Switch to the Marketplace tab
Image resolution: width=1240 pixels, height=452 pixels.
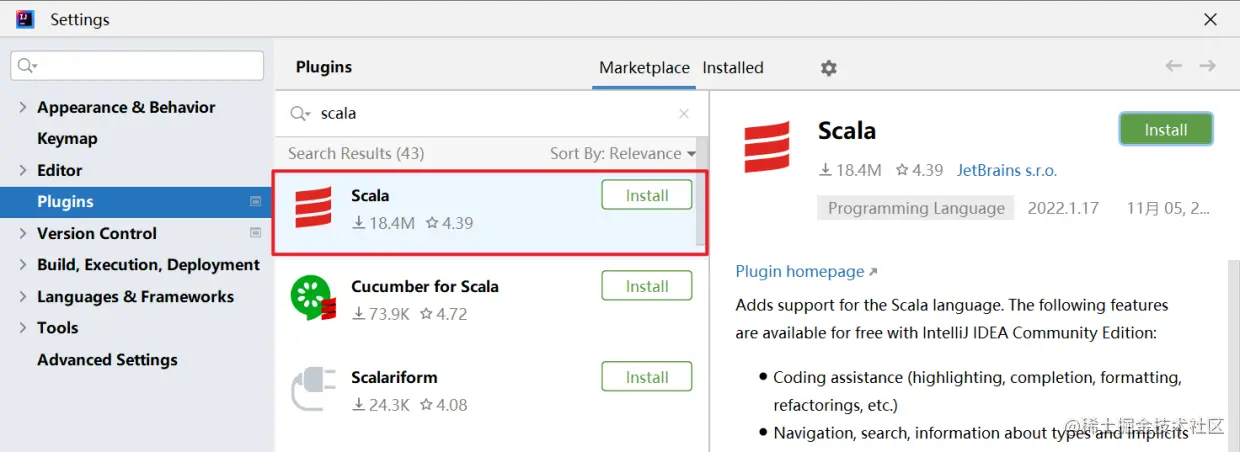coord(644,68)
